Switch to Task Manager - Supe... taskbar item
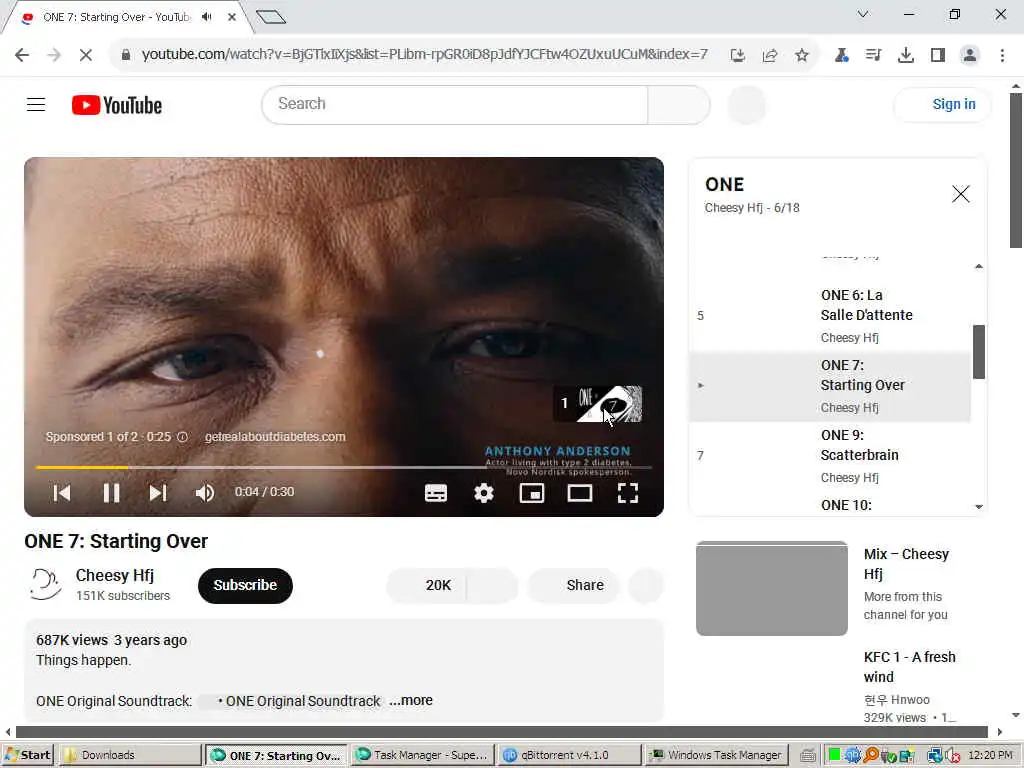 coord(422,755)
